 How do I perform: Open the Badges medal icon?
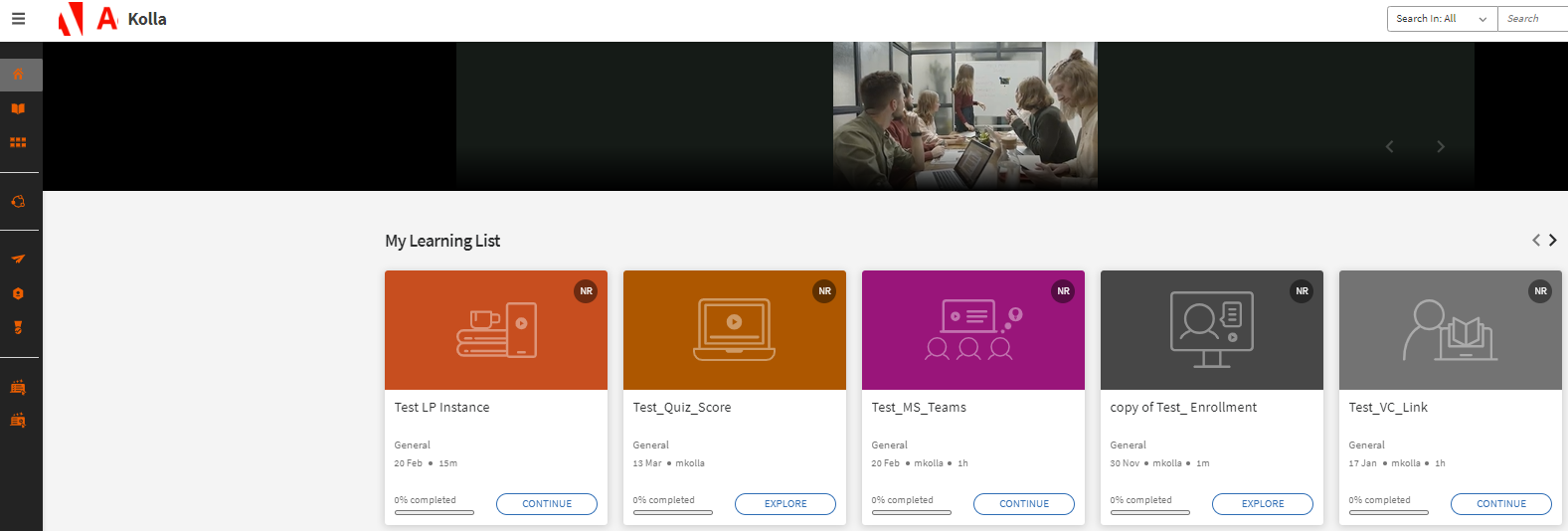18,327
